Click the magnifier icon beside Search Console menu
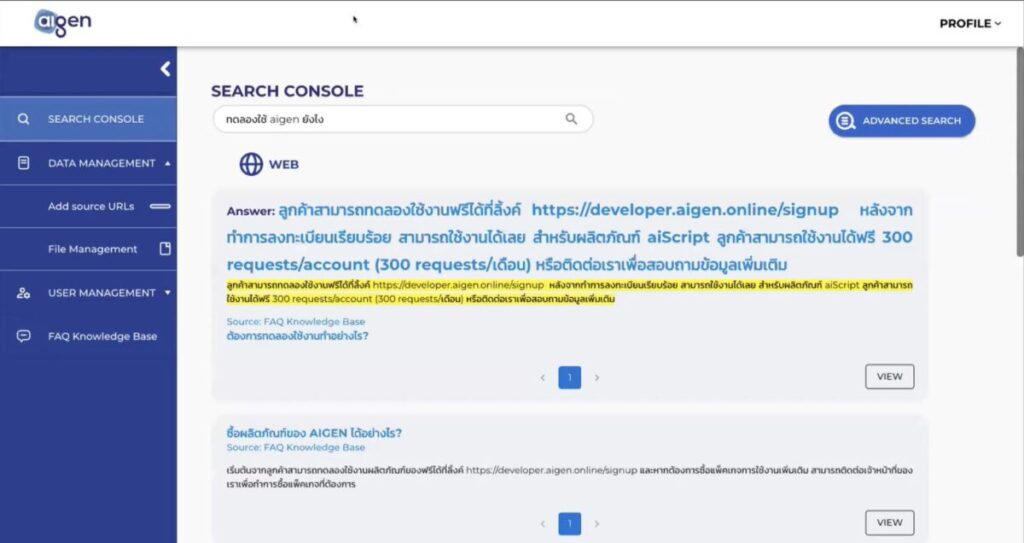1024x543 pixels. 24,119
